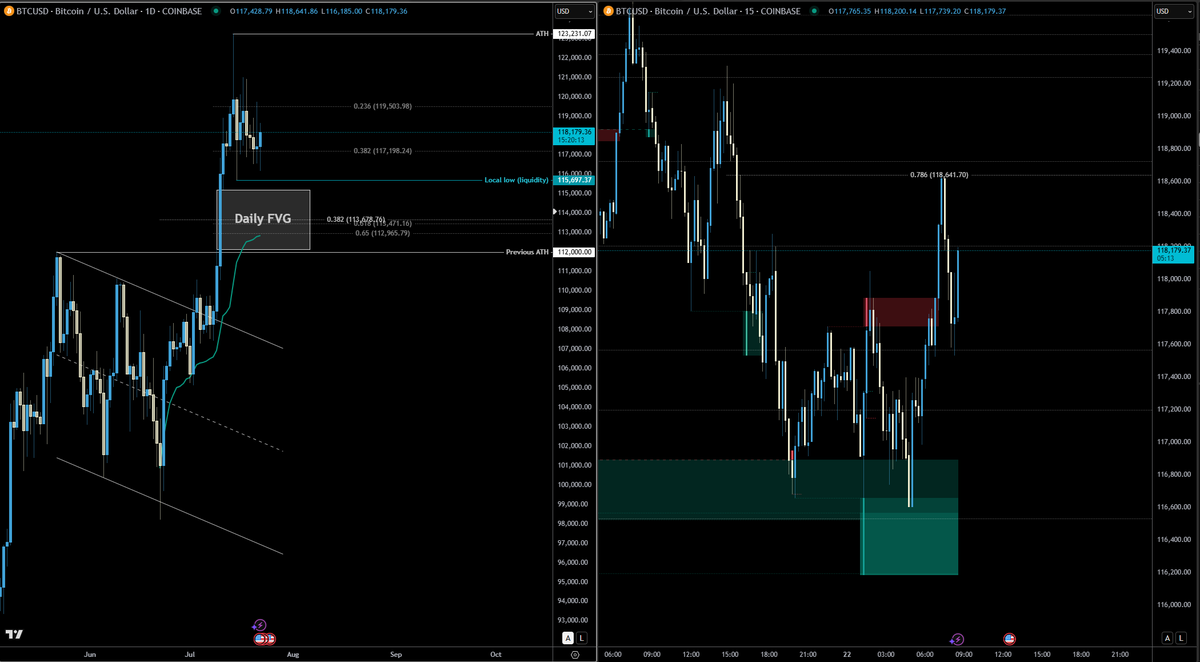Toggle log scale L on 15-minute chart

point(1180,637)
